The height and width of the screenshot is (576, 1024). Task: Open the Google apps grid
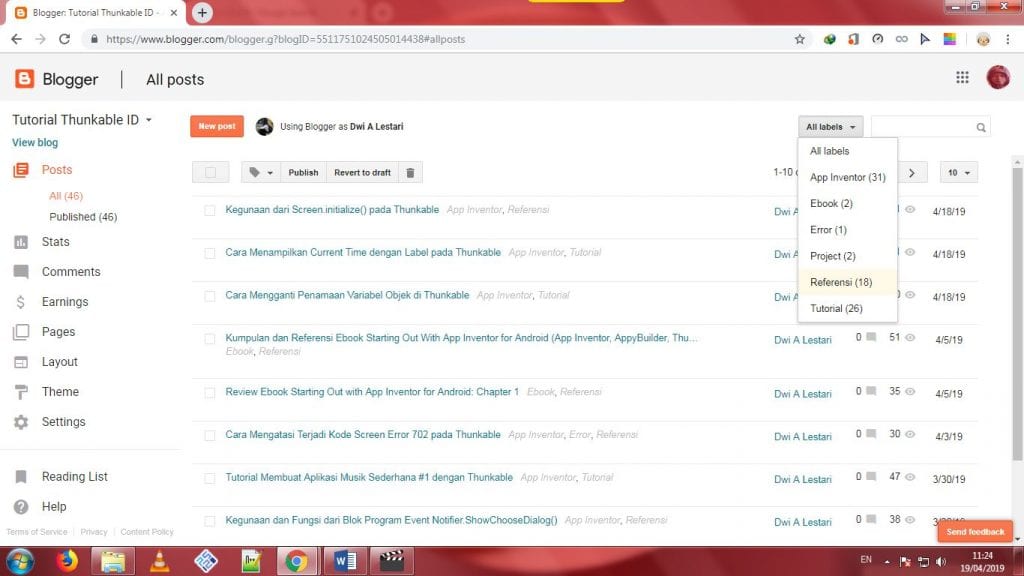[x=962, y=78]
